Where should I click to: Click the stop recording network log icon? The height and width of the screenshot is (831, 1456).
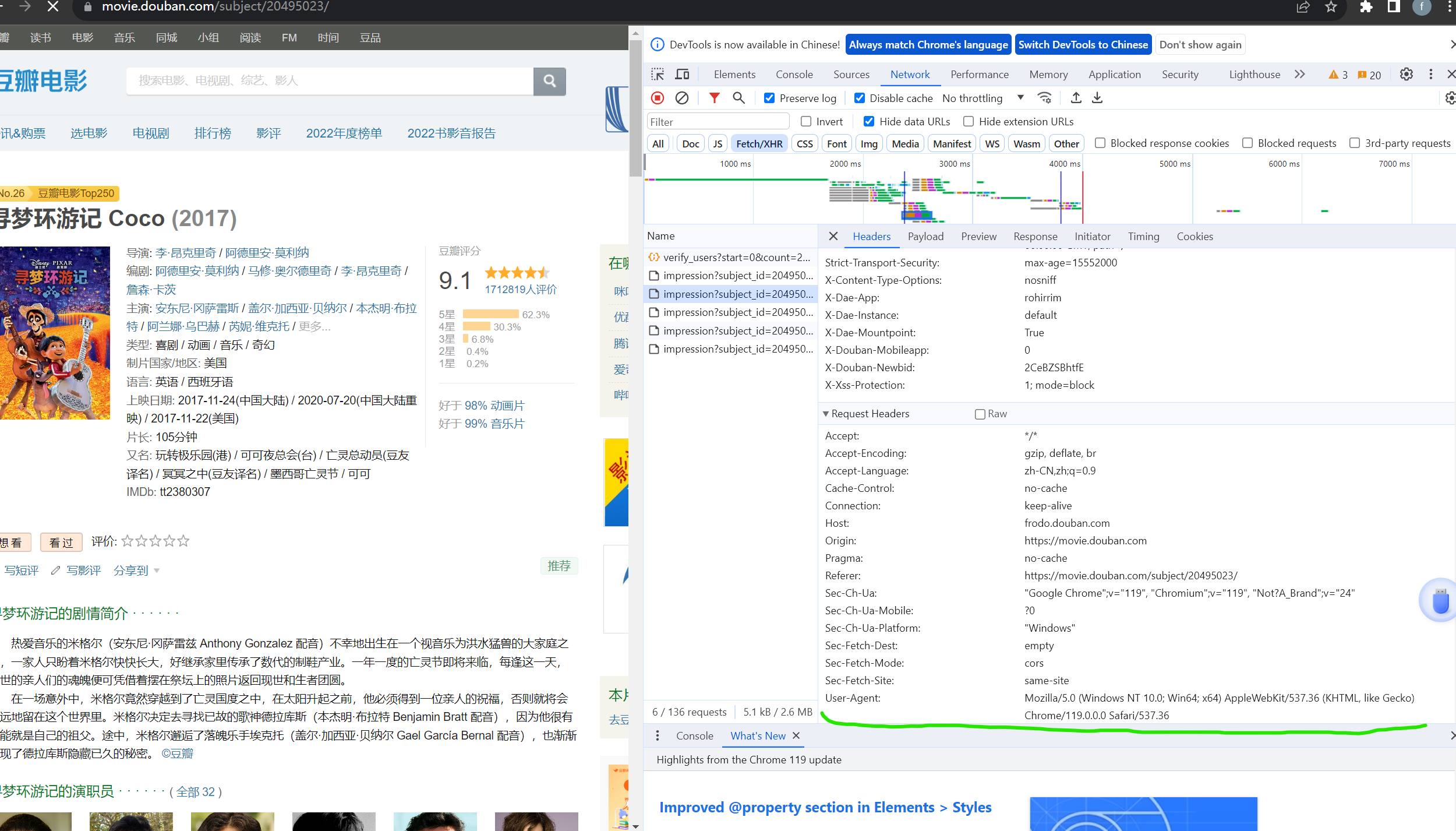(x=658, y=98)
